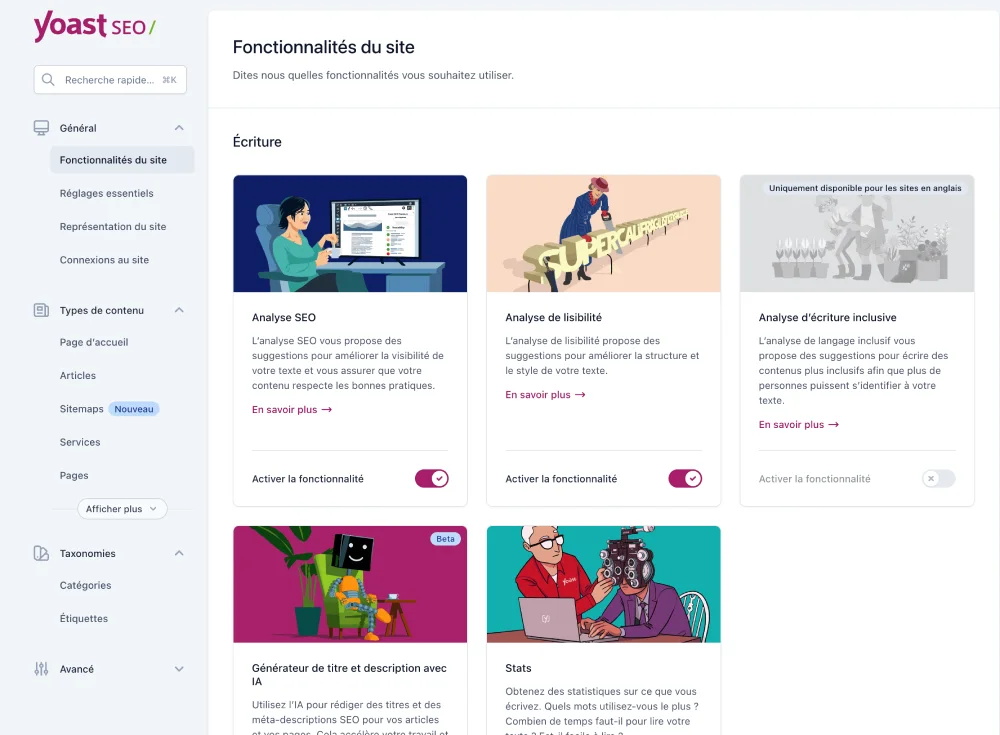
Task: Click the Beta badge on AI generator card
Action: 445,539
